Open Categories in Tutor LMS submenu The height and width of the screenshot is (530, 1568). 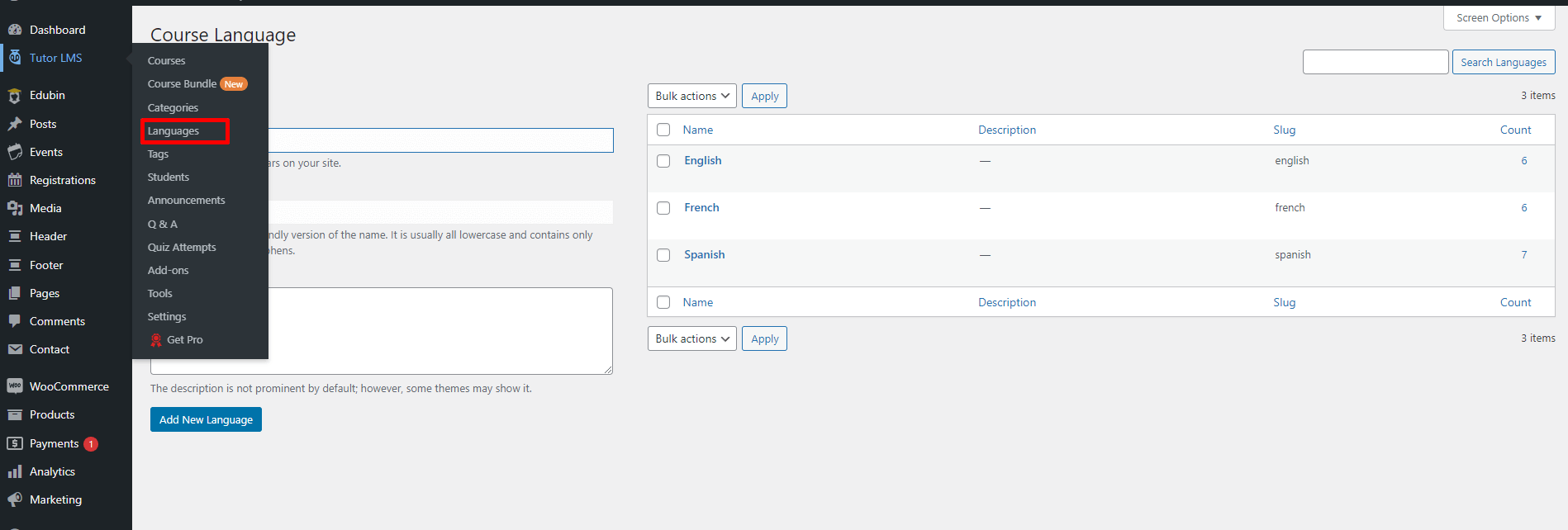coord(173,108)
